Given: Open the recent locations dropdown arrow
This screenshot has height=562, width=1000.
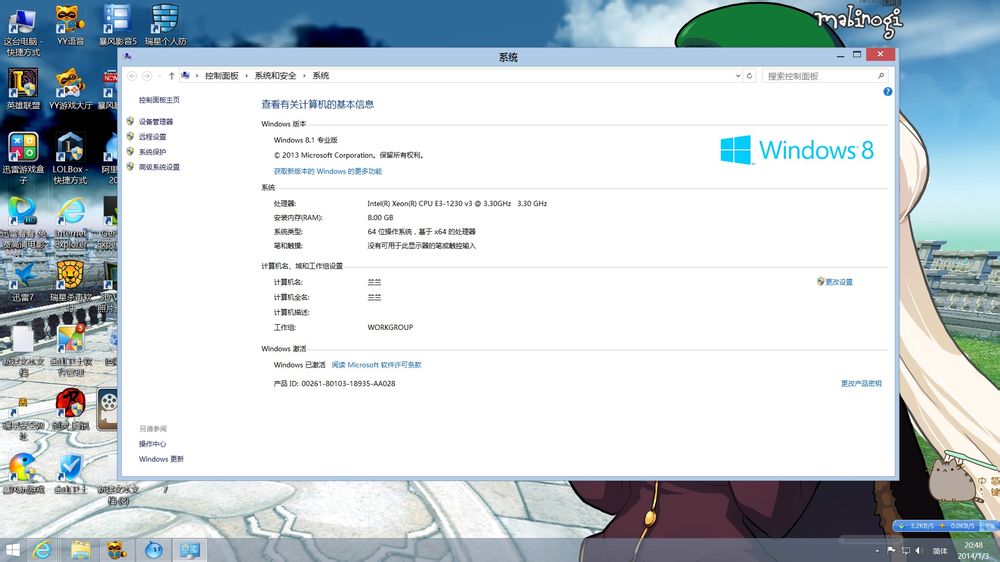Looking at the screenshot, I should (x=159, y=76).
